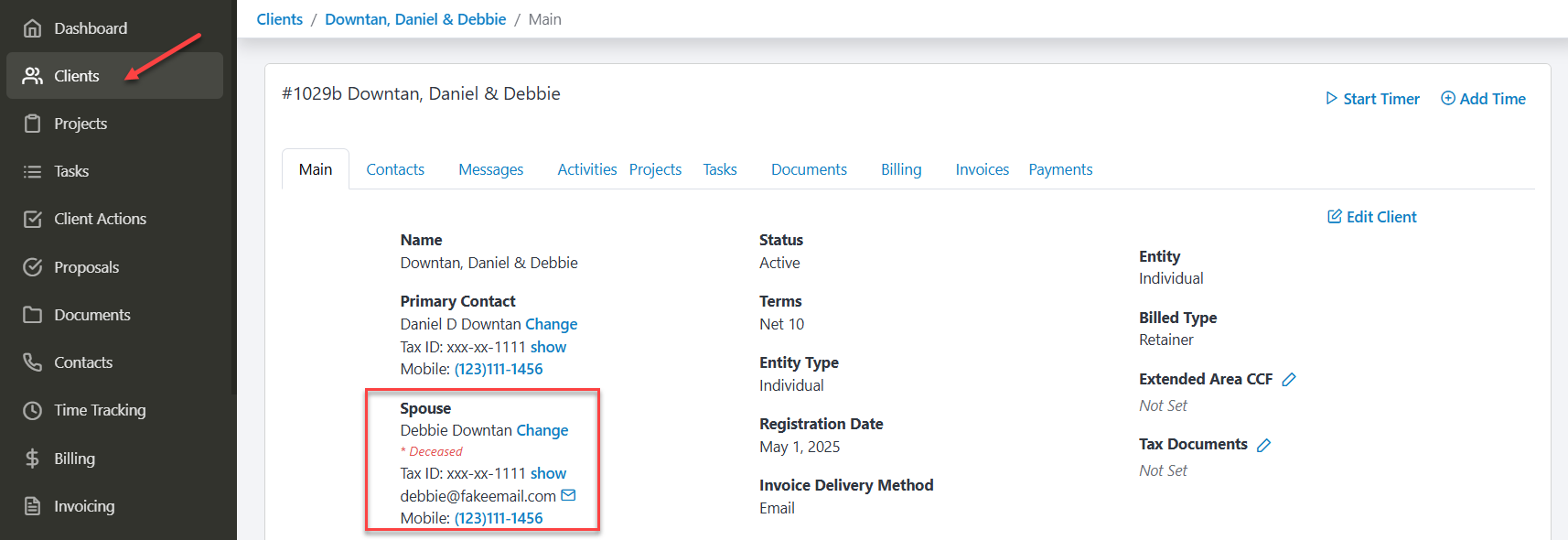The image size is (1568, 540).
Task: Click the Add Time plus circle icon
Action: 1448,98
